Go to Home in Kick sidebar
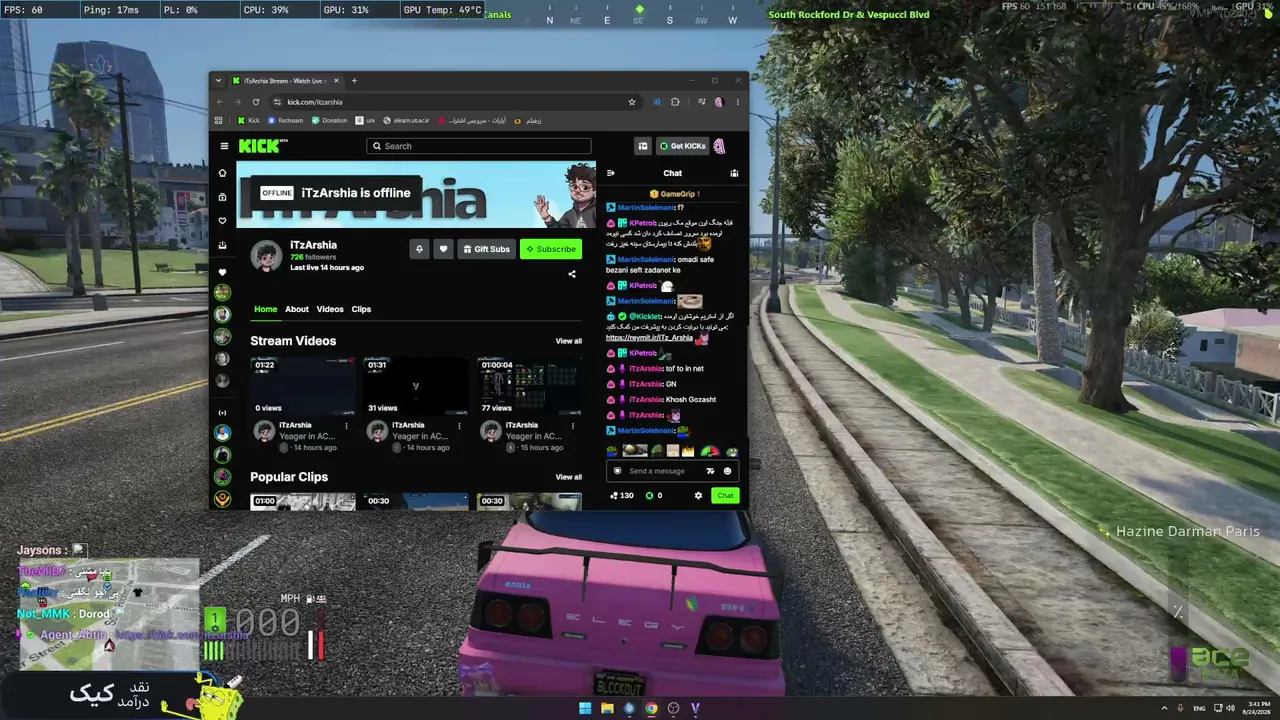Screen dimensions: 1280x720 pyautogui.click(x=223, y=173)
